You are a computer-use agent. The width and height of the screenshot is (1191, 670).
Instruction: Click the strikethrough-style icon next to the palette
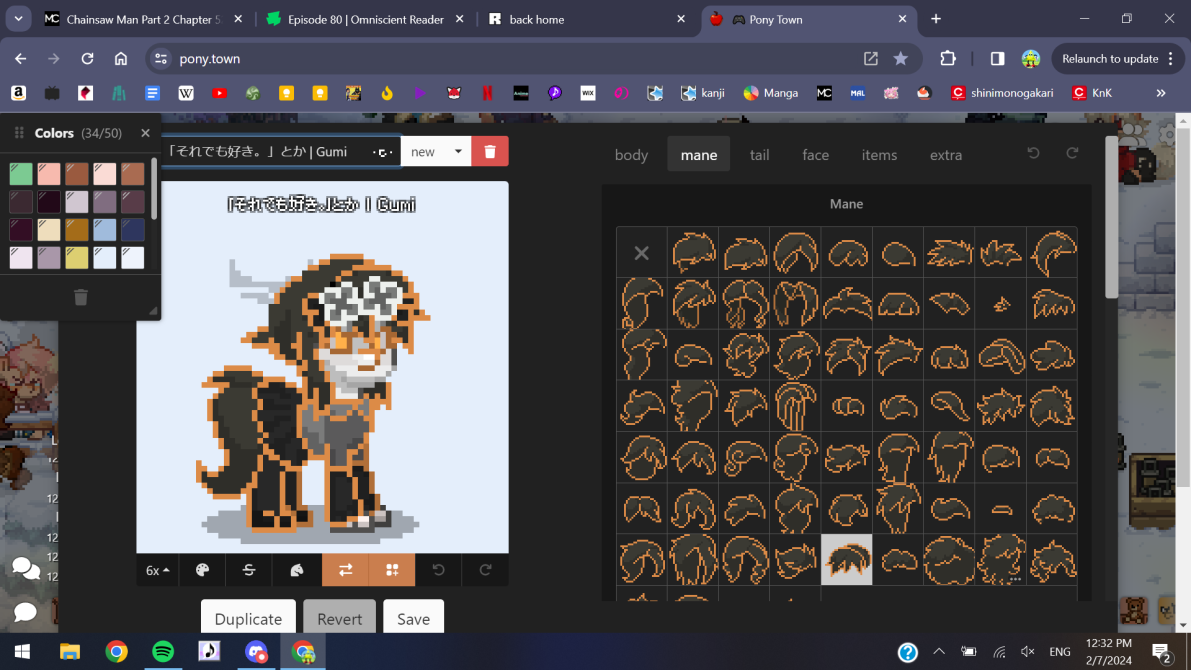coord(248,570)
